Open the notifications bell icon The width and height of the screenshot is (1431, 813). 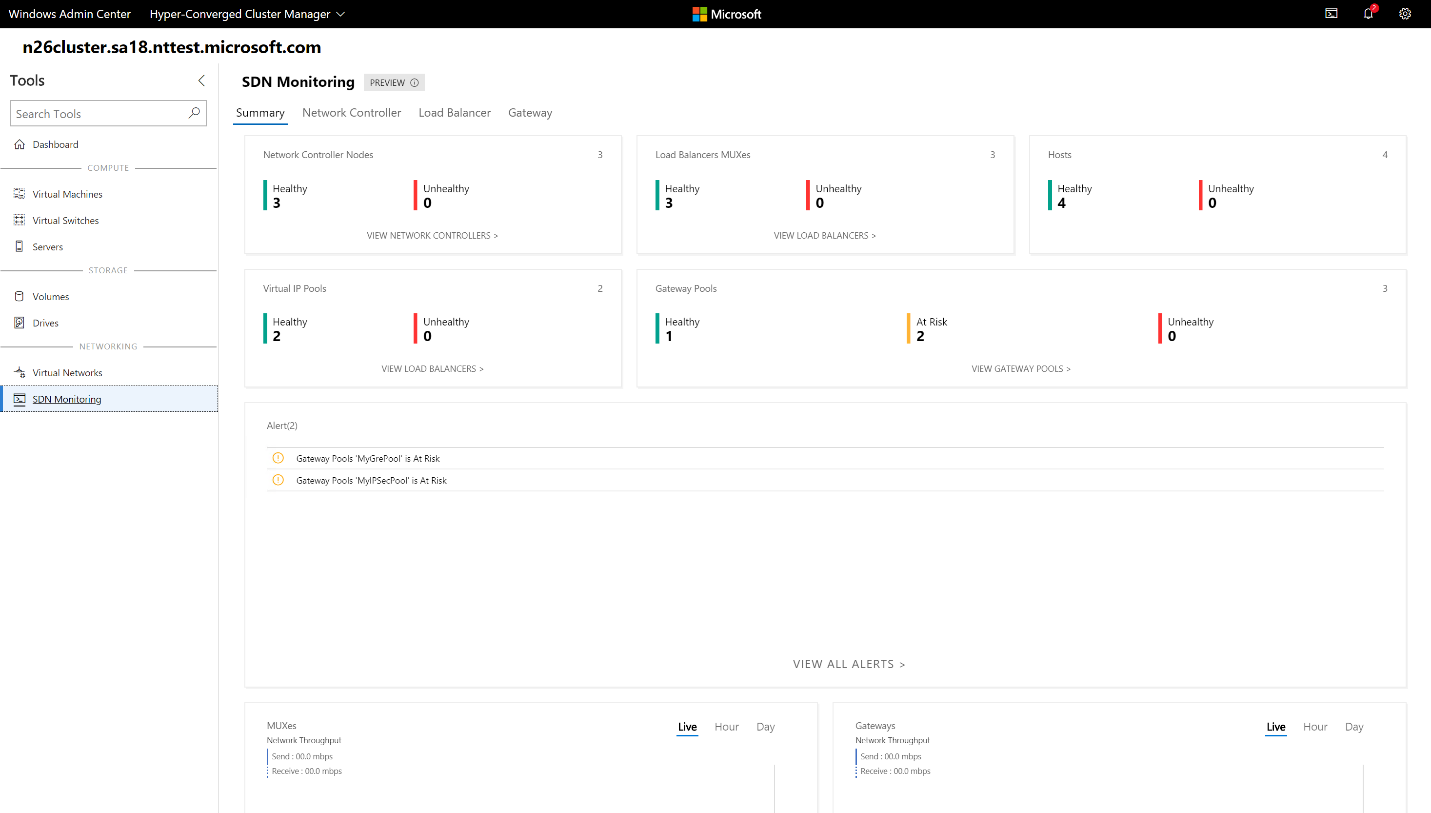click(x=1368, y=14)
